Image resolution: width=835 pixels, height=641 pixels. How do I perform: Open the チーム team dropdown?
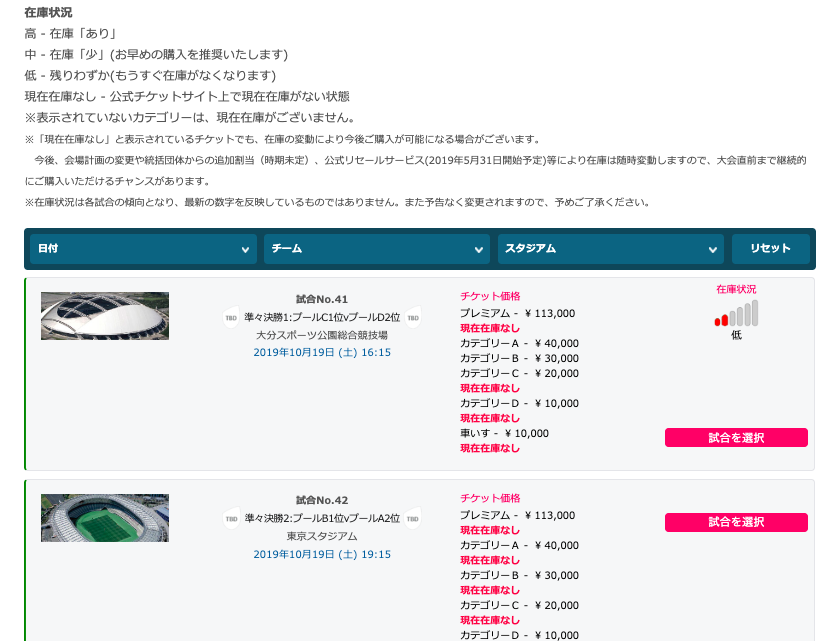[x=376, y=249]
